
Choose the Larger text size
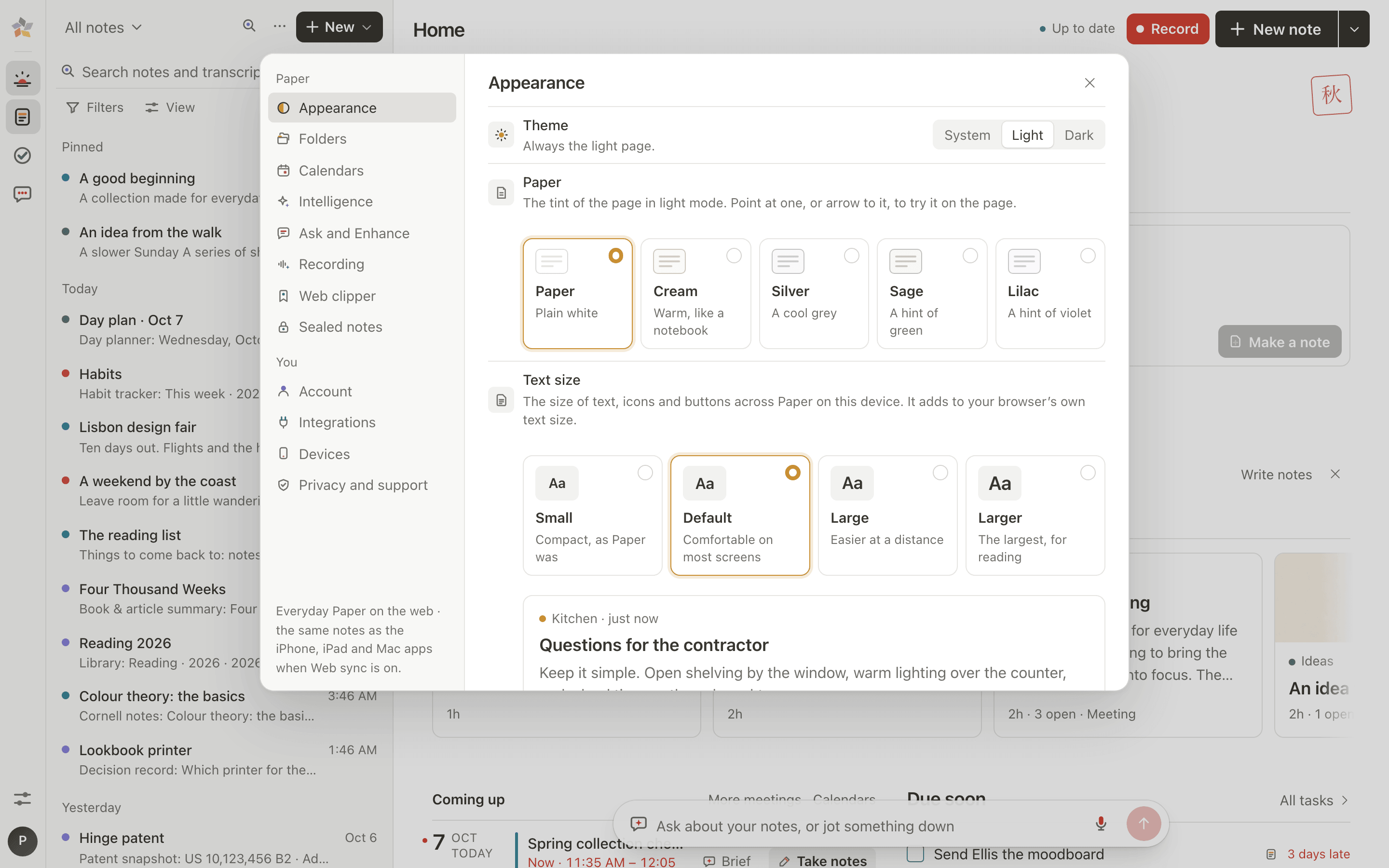tap(1035, 515)
